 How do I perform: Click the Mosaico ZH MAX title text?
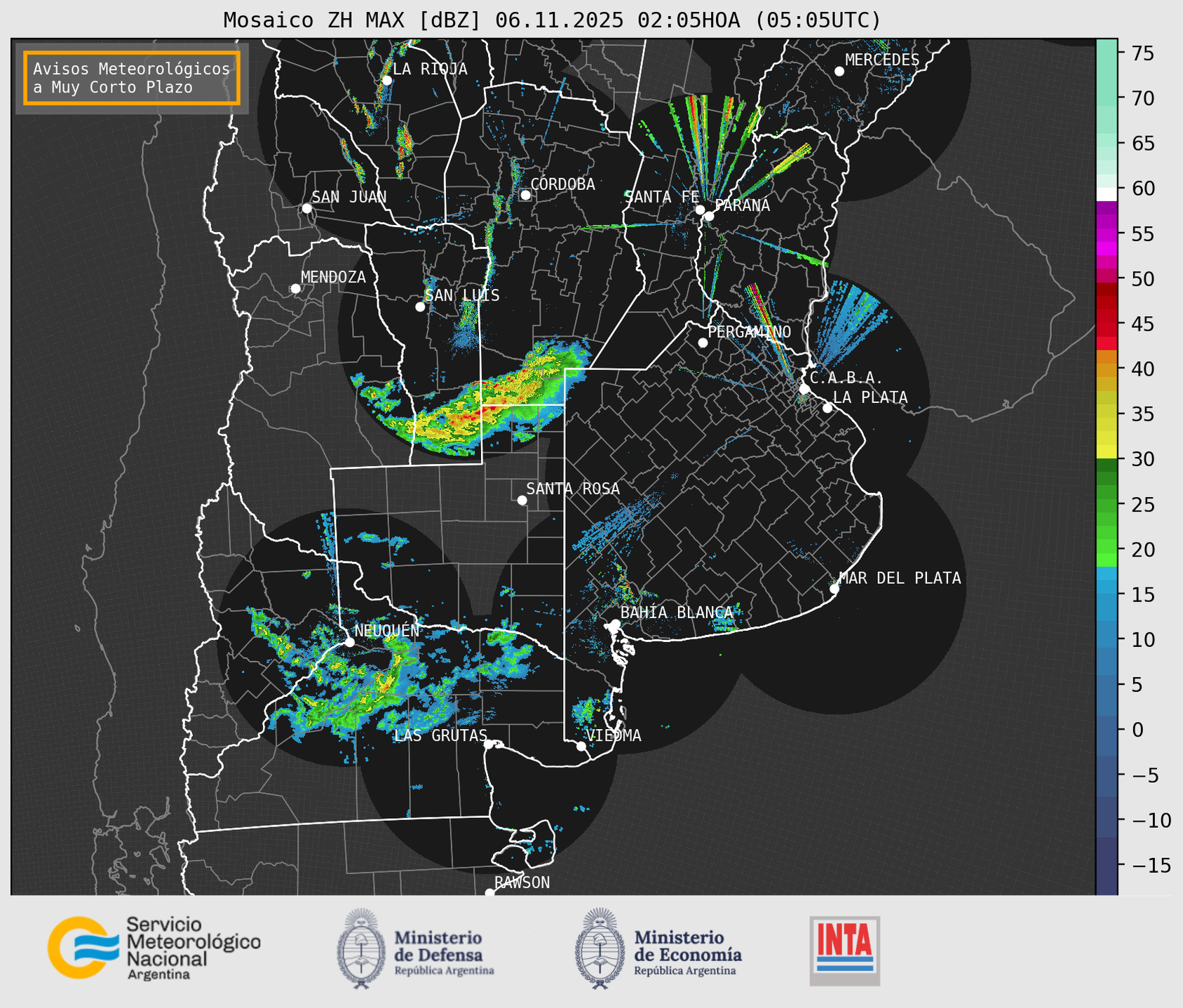552,20
